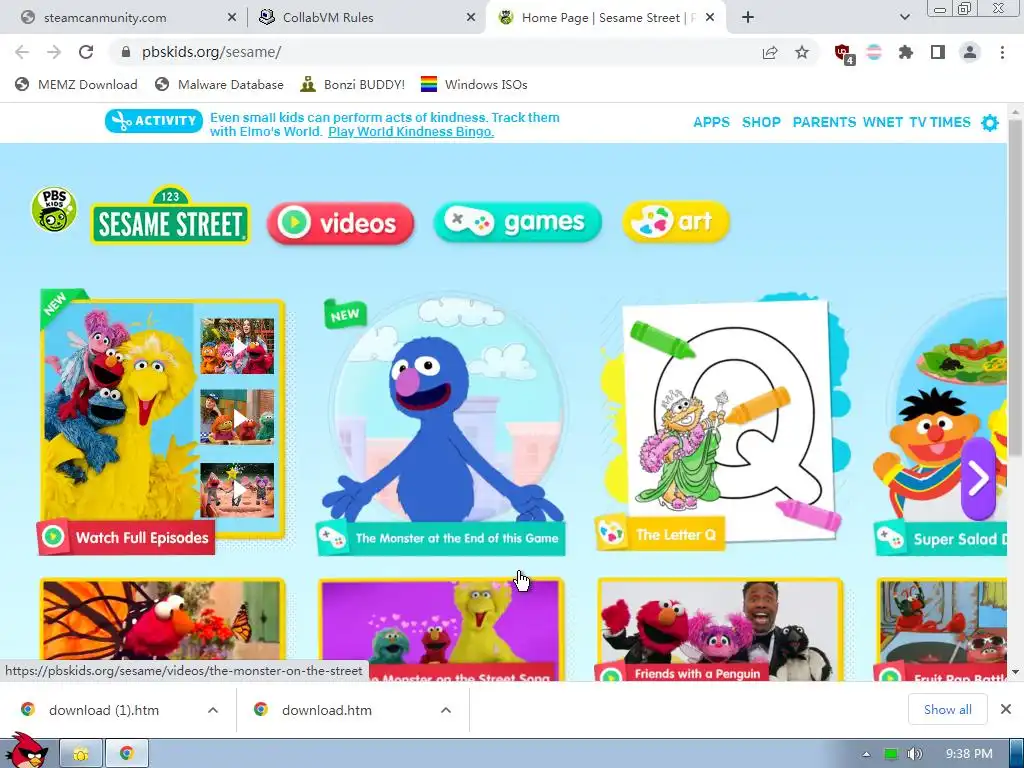Click the share page icon in address bar
The width and height of the screenshot is (1024, 768).
(x=770, y=52)
